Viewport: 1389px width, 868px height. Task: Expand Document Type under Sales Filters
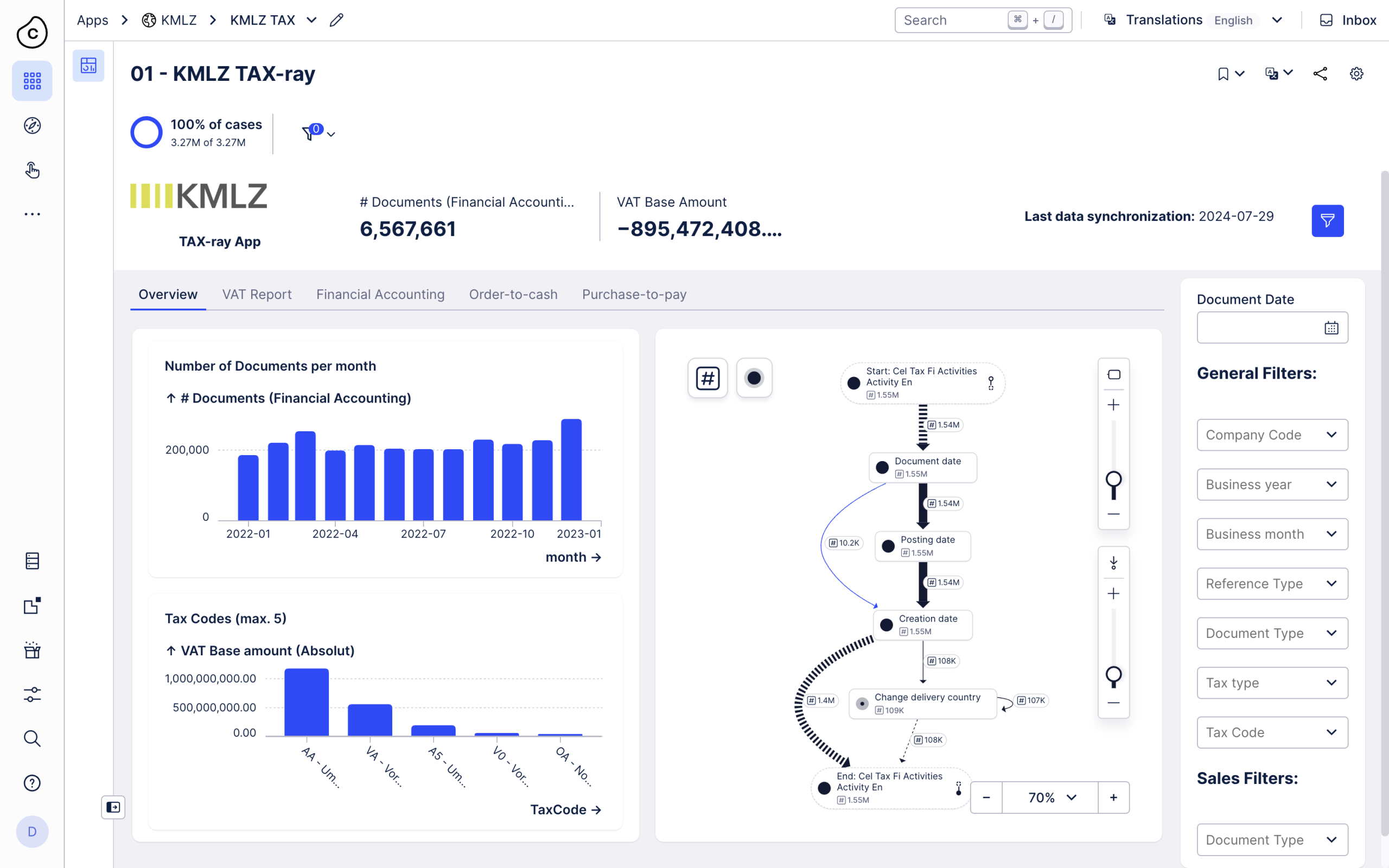tap(1272, 840)
